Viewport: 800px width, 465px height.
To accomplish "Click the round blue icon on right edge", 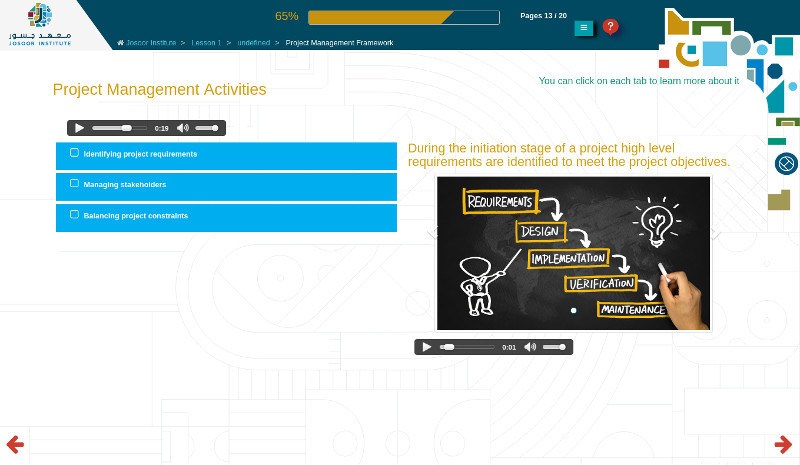I will [x=786, y=164].
